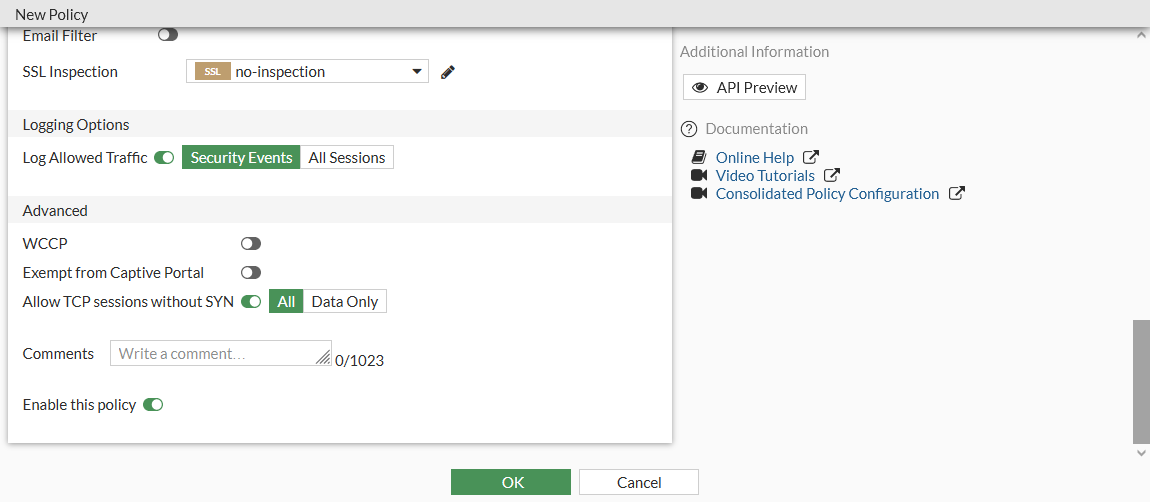1150x502 pixels.
Task: Disable the Enable this policy toggle
Action: pyautogui.click(x=153, y=405)
